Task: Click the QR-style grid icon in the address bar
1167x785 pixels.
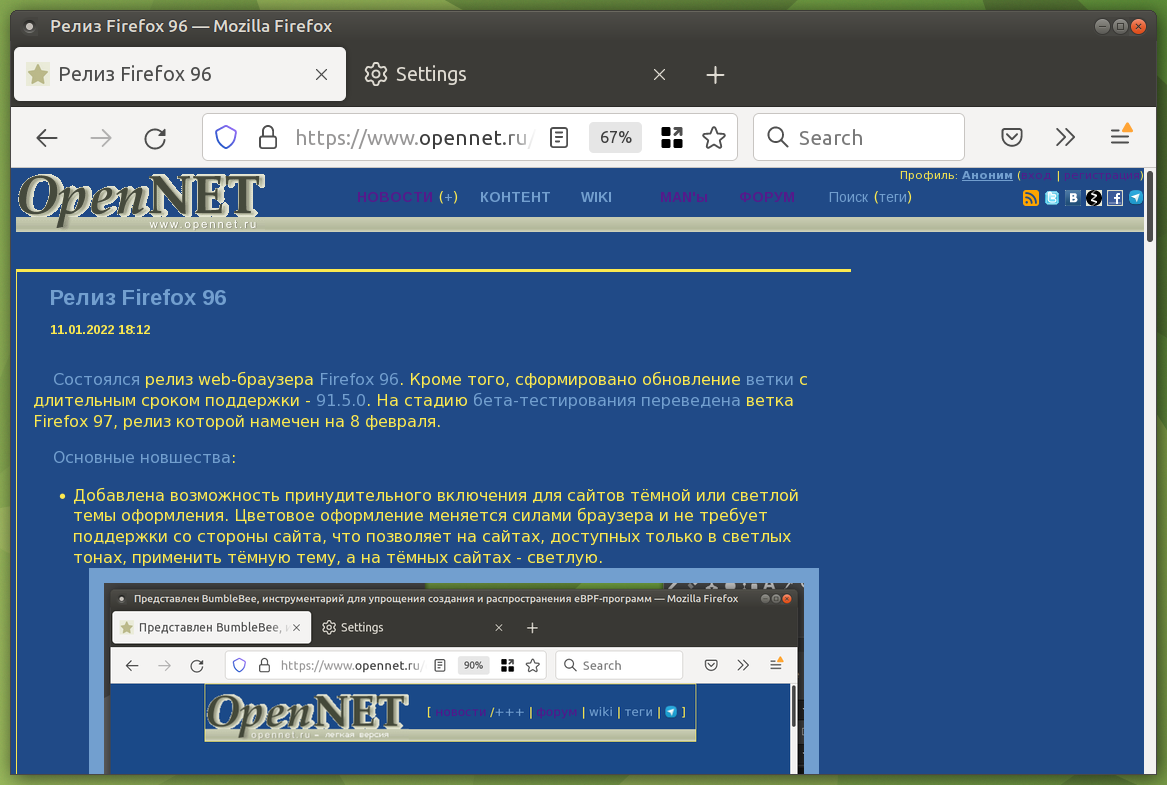Action: click(671, 138)
